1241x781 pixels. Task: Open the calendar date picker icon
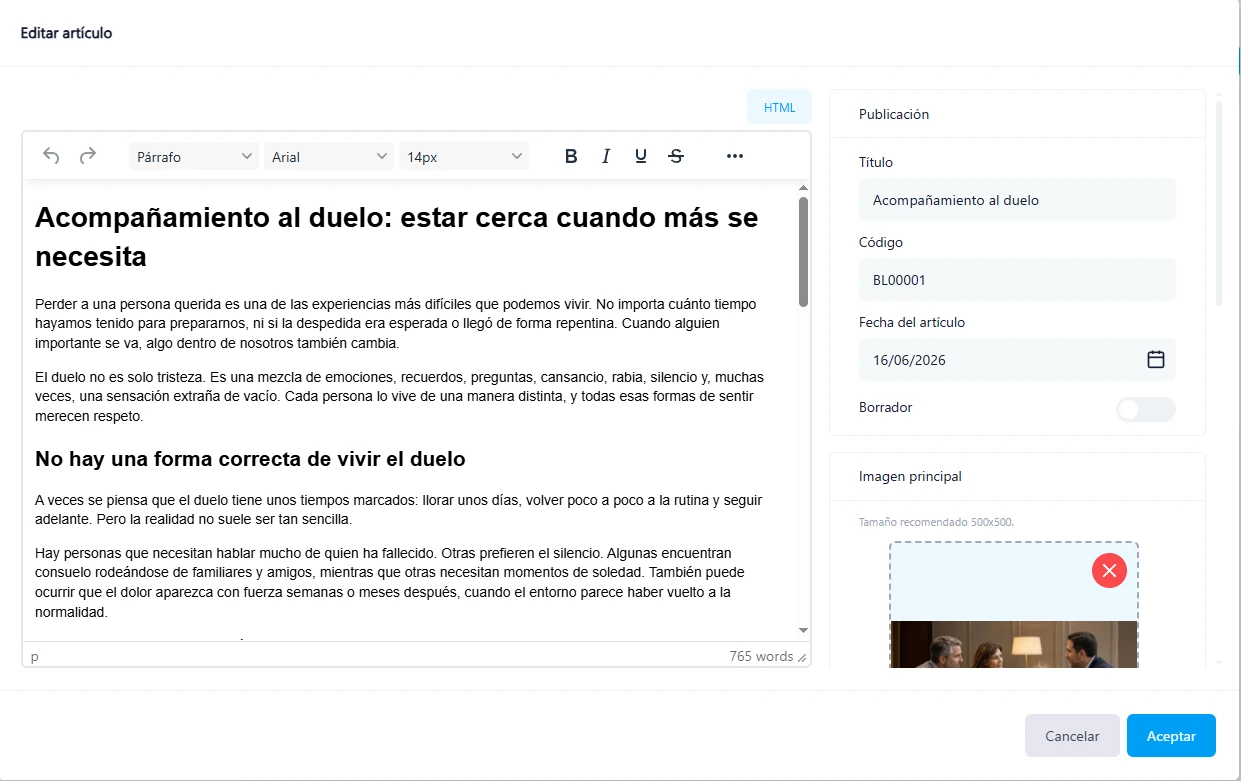1156,359
